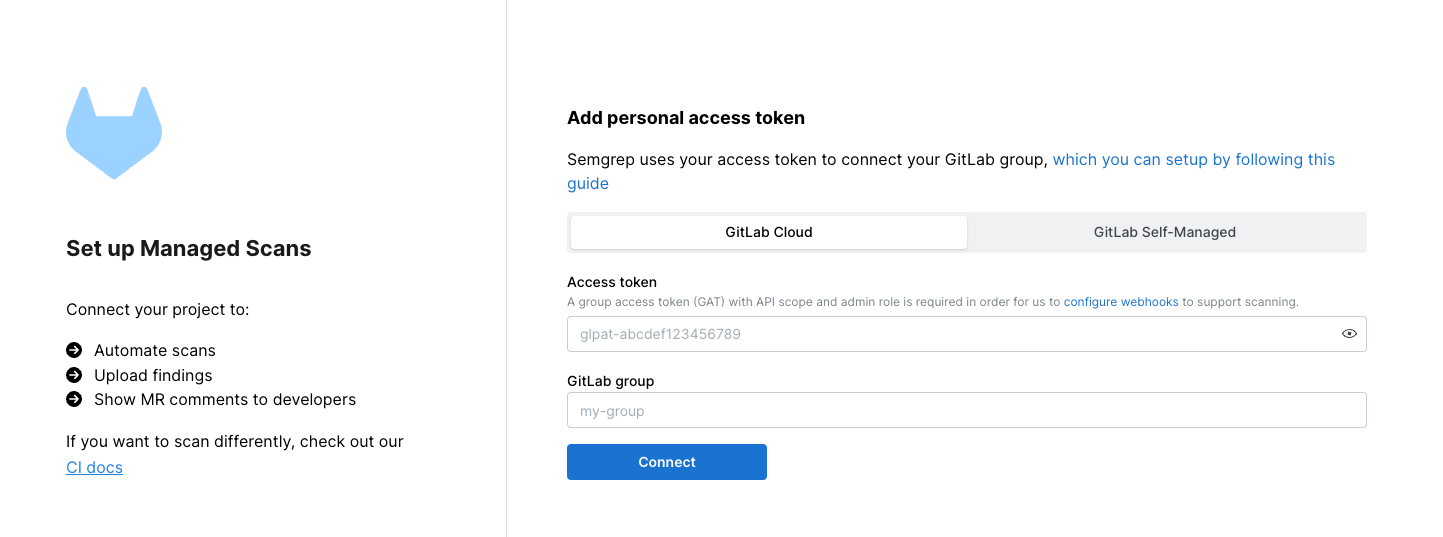Click the Add personal access token heading
This screenshot has height=537, width=1443.
[686, 118]
